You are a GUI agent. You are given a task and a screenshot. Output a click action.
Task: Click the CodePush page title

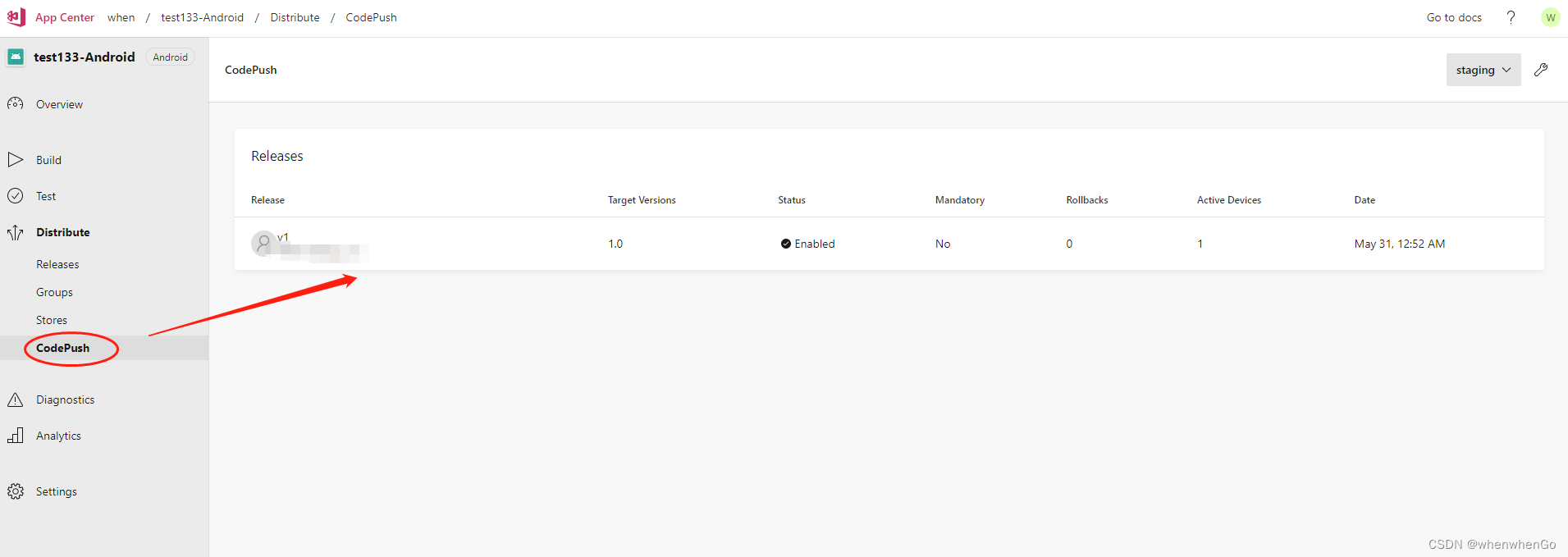coord(251,70)
